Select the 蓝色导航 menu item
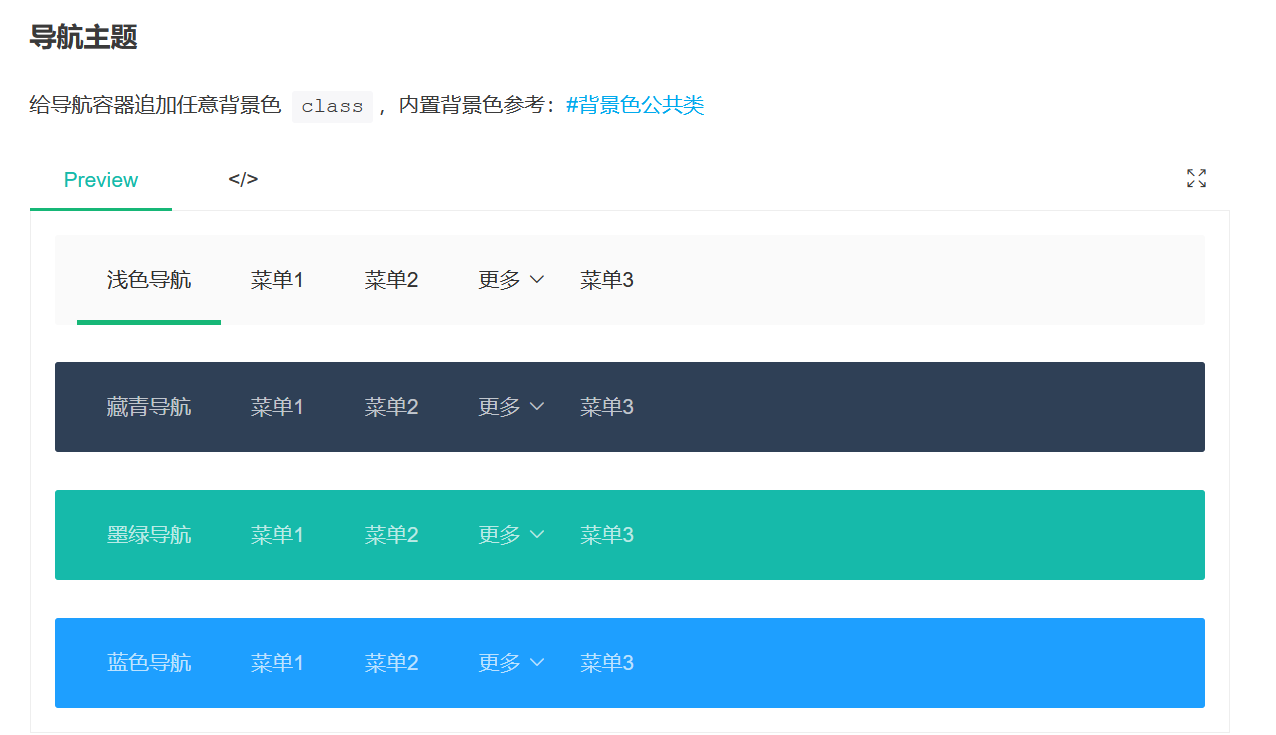The width and height of the screenshot is (1276, 735). pos(148,662)
